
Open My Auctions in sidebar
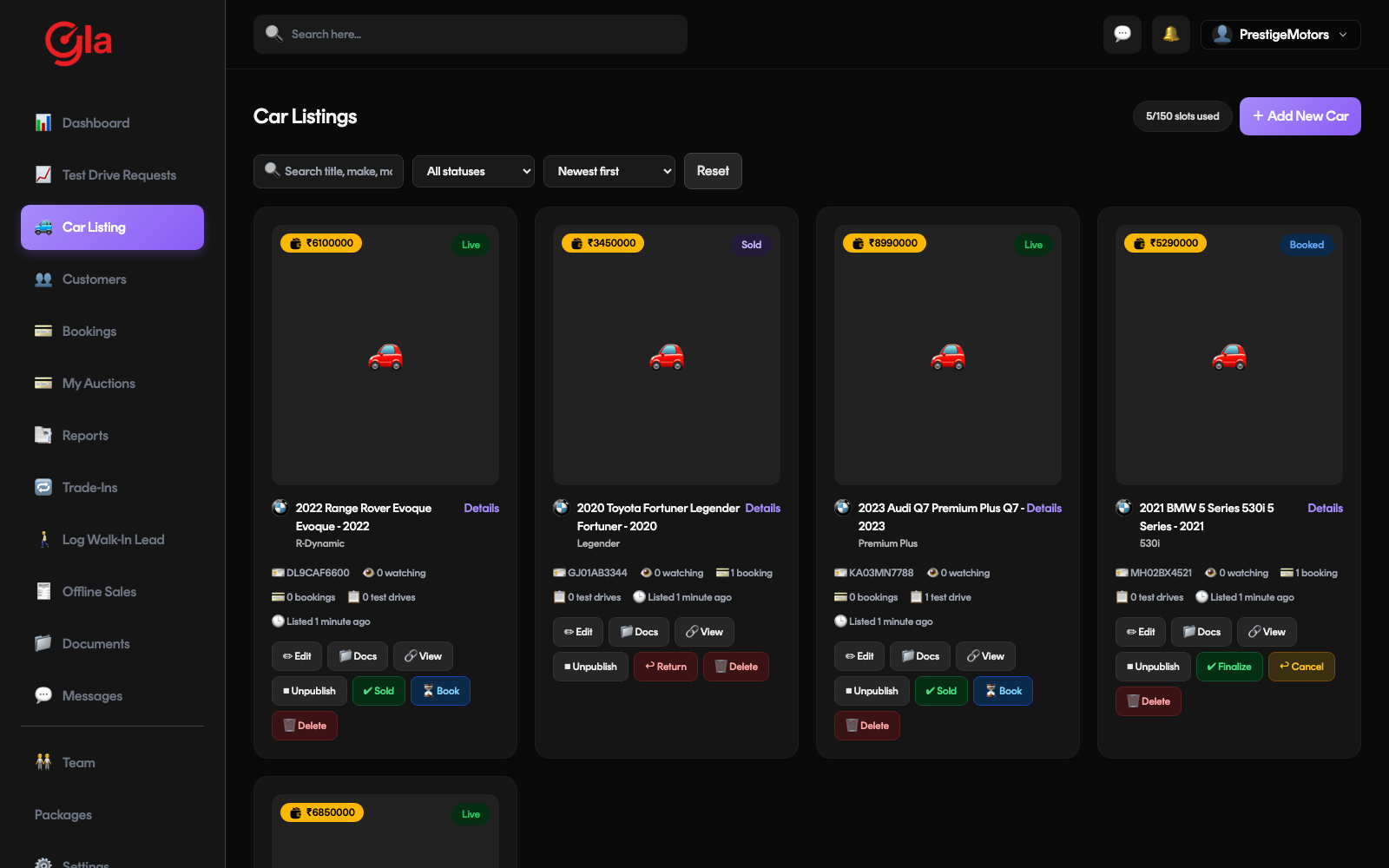(112, 384)
